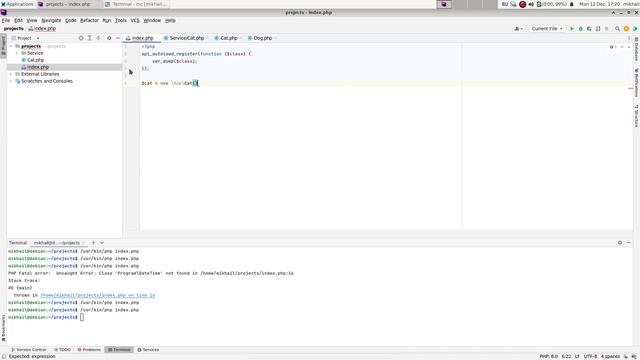Run the current file with green arrow
640x360 pixels.
pyautogui.click(x=572, y=29)
